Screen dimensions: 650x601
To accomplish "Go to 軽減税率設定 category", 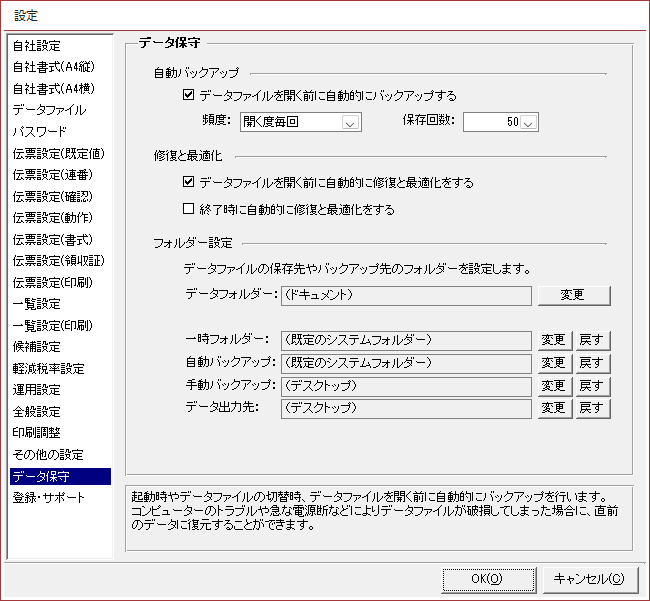I will [48, 368].
